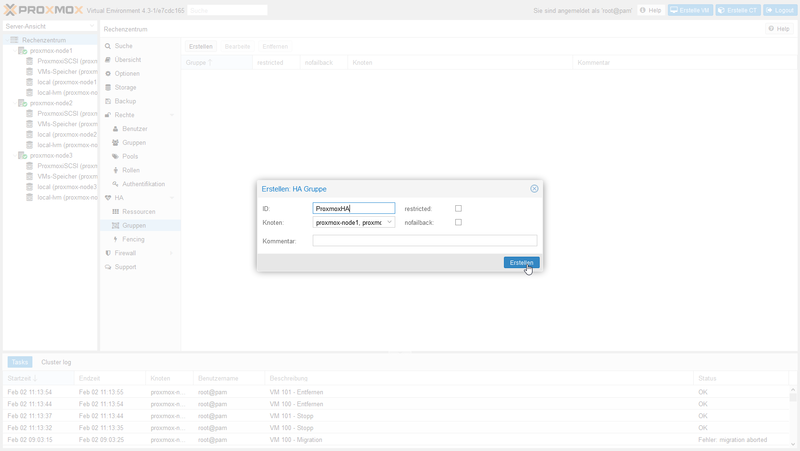Collapse the proxmox-node3 tree node
The height and width of the screenshot is (451, 800).
[x=14, y=156]
